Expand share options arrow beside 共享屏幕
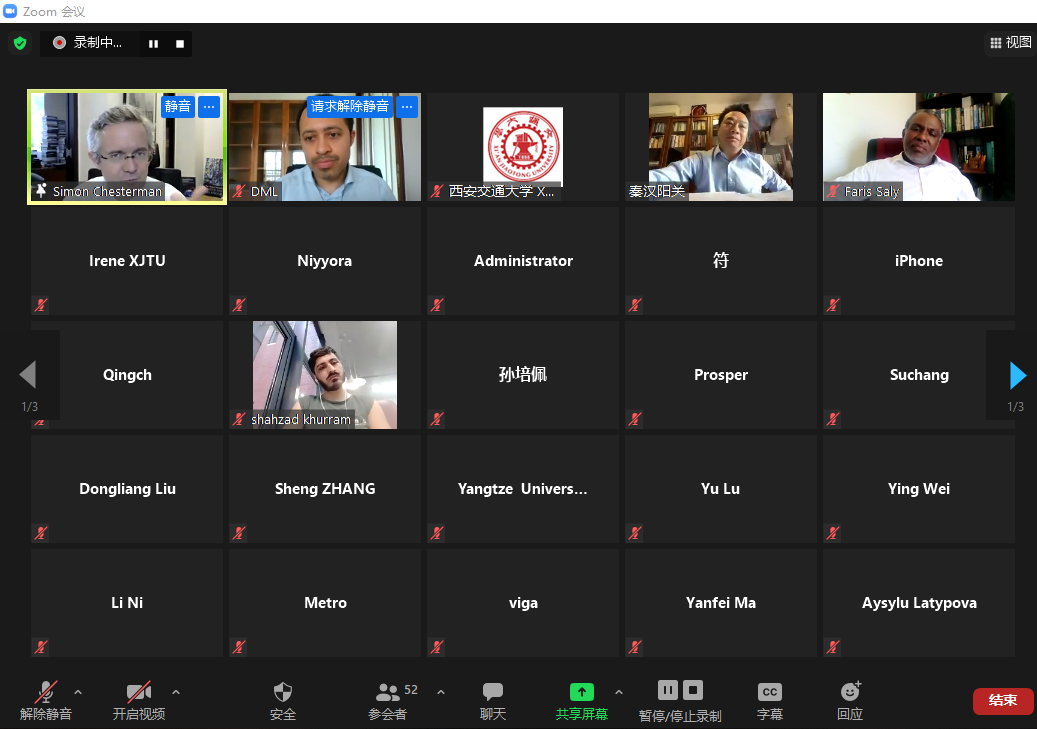Screen dimensions: 1037x729 [618, 692]
